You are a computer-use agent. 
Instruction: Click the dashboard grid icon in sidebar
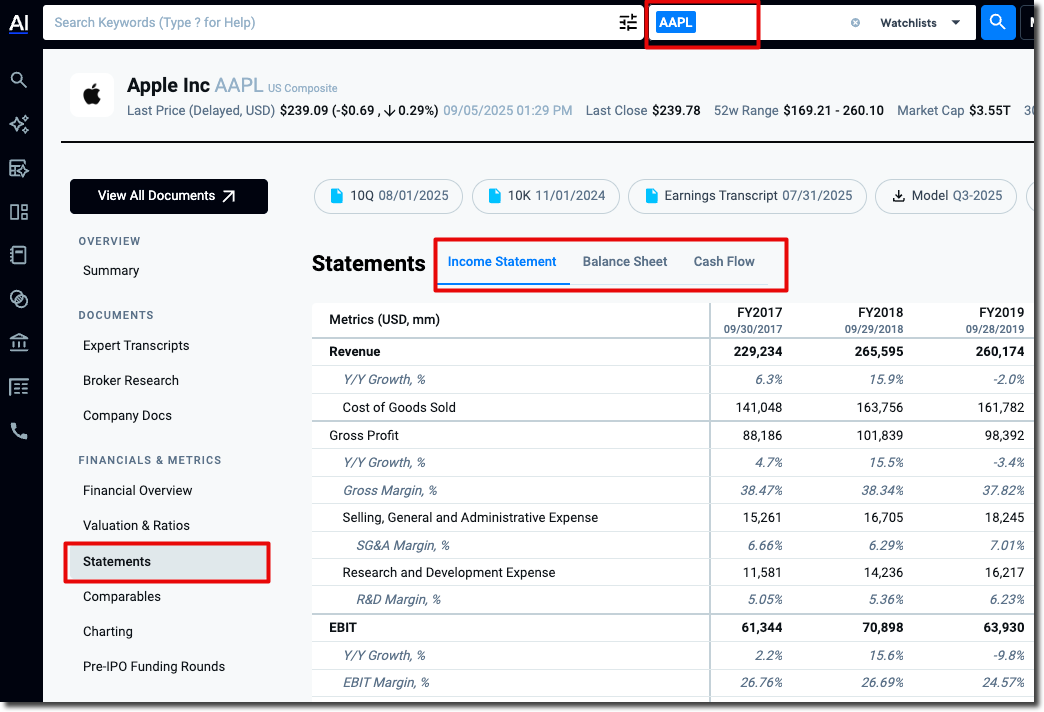click(x=19, y=212)
